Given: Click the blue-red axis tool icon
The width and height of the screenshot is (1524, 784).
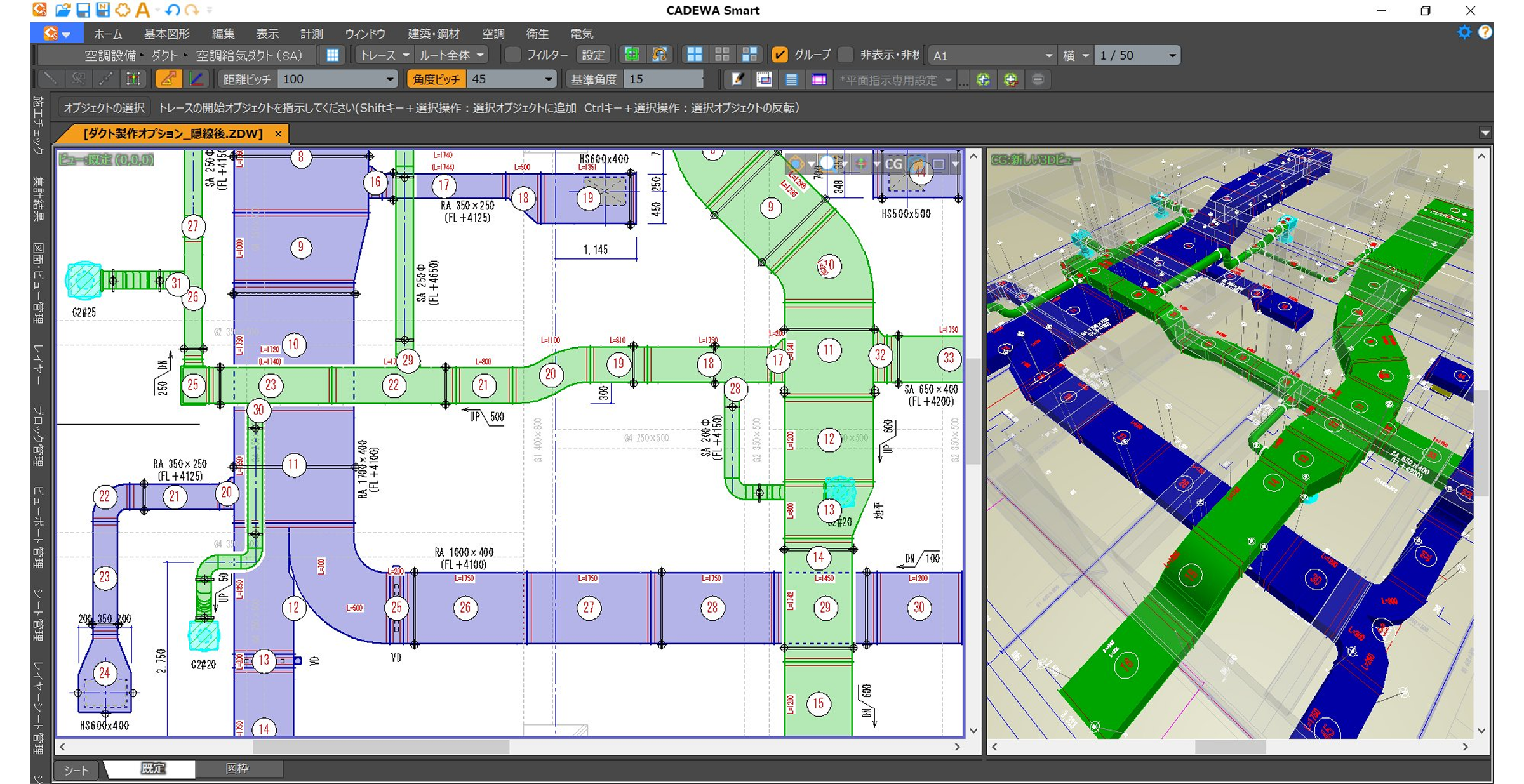Looking at the screenshot, I should pyautogui.click(x=196, y=79).
